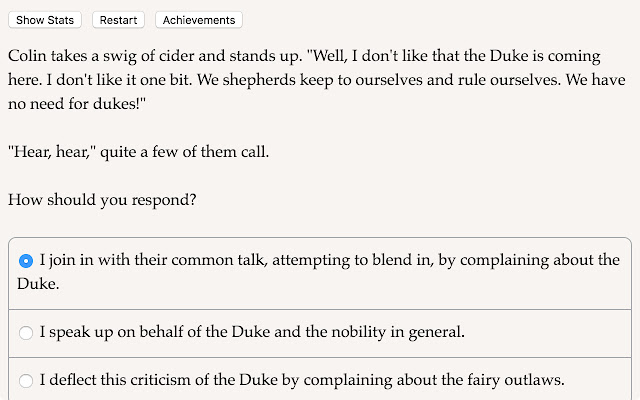Click the Show Stats button
This screenshot has height=400, width=640.
pos(46,20)
